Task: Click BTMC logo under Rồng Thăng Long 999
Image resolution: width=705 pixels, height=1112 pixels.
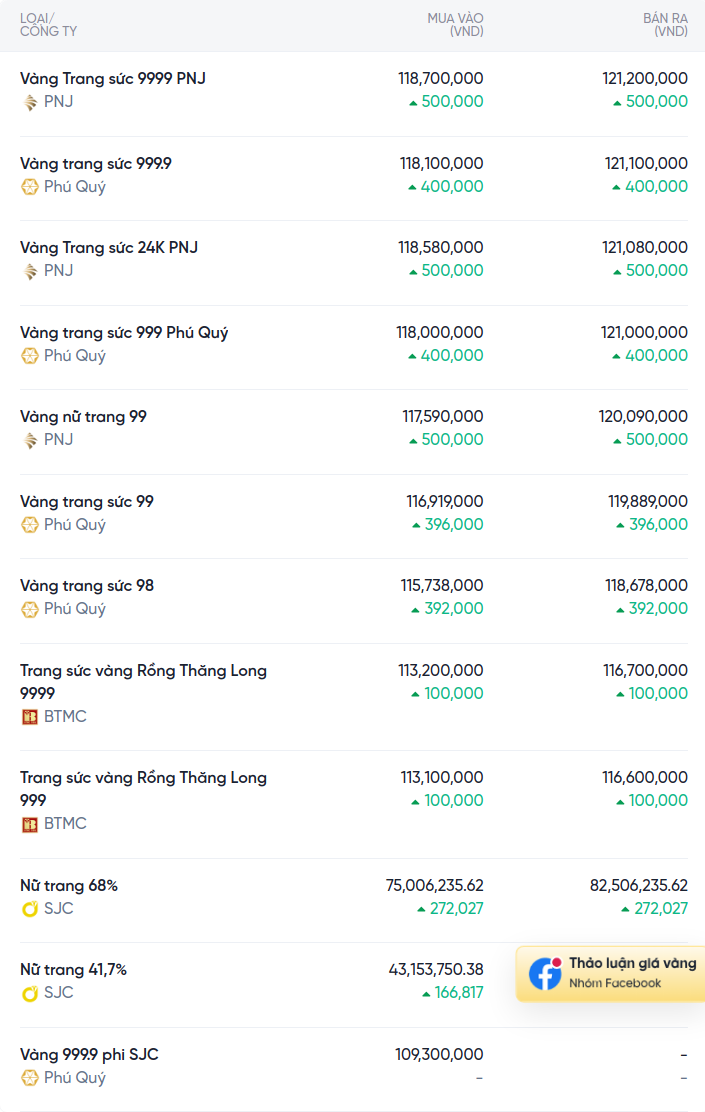Action: 30,824
